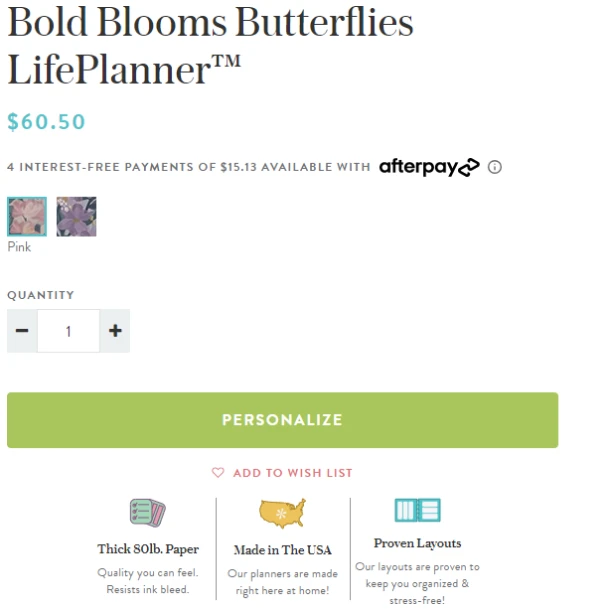Click the Pink swatch label
The width and height of the screenshot is (610, 610).
[x=19, y=247]
